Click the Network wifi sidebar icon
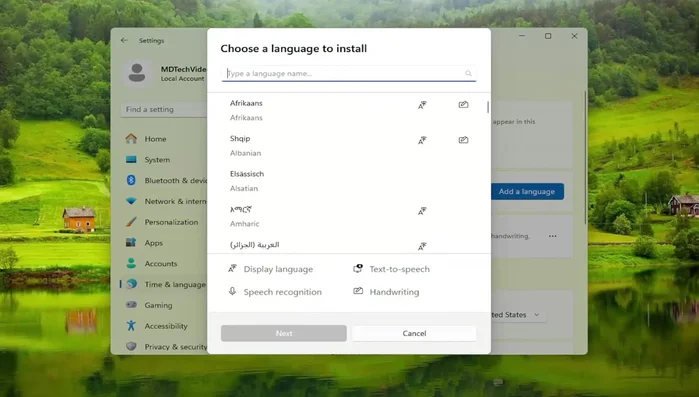 [x=131, y=201]
